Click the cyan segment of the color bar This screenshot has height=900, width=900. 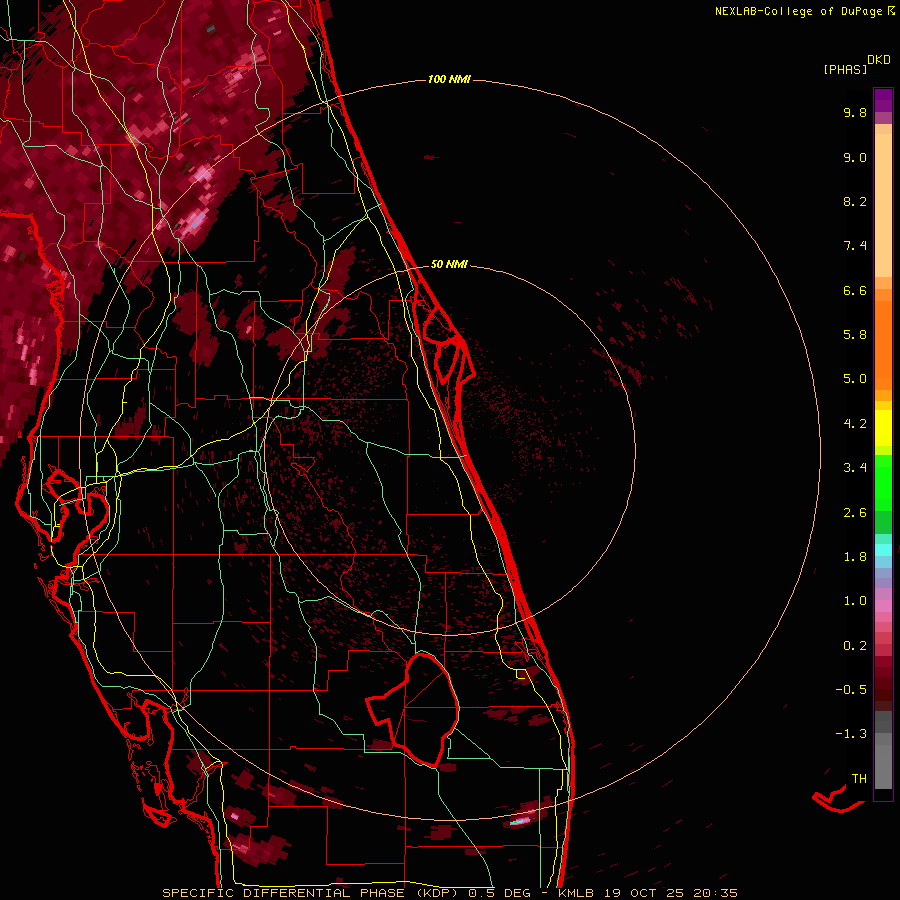point(883,550)
